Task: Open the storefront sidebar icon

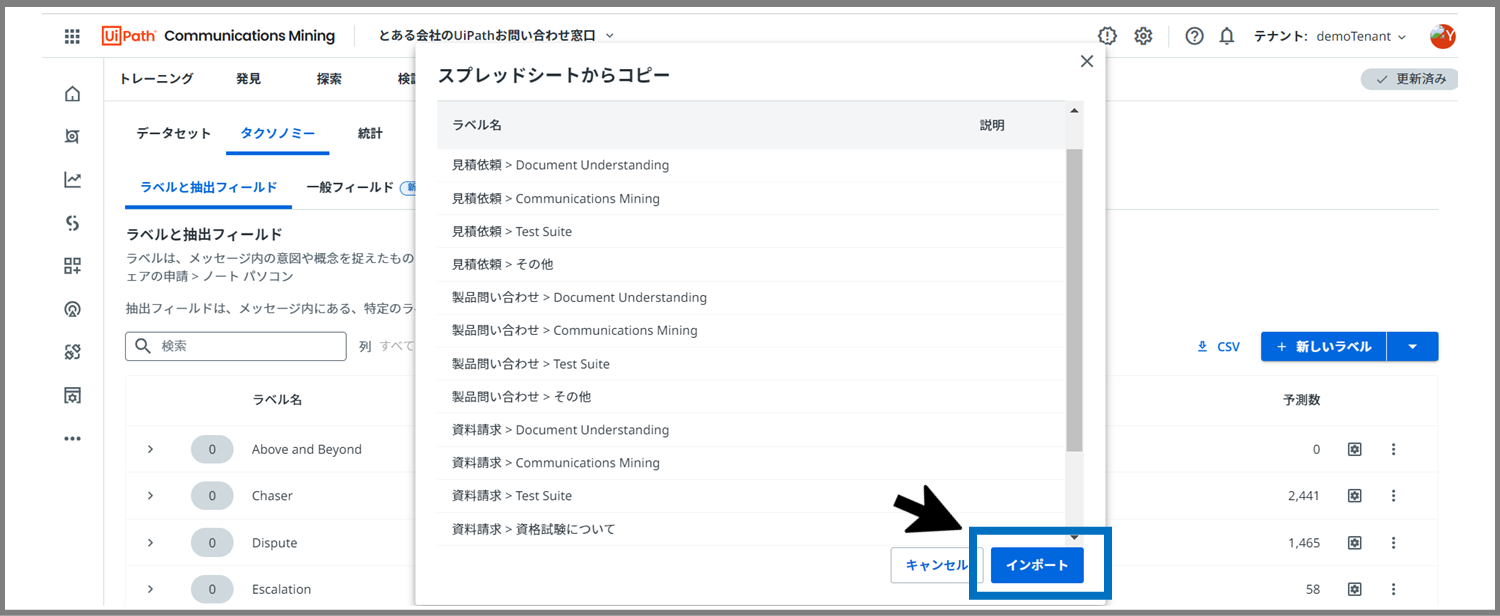Action: [72, 395]
